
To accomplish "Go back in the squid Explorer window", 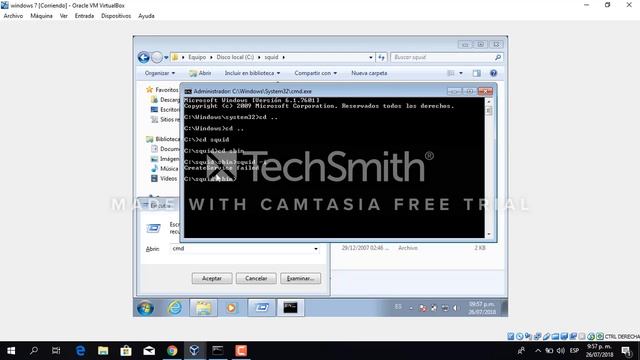I will (x=143, y=58).
